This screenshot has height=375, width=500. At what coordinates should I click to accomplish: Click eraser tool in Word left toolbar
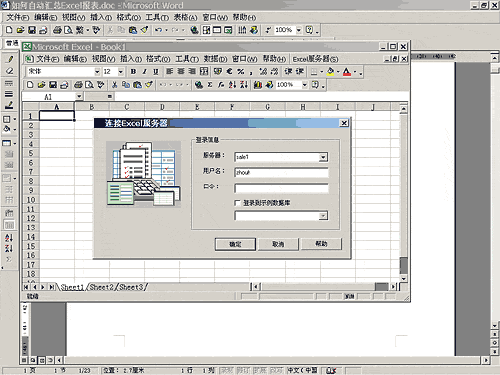[9, 71]
